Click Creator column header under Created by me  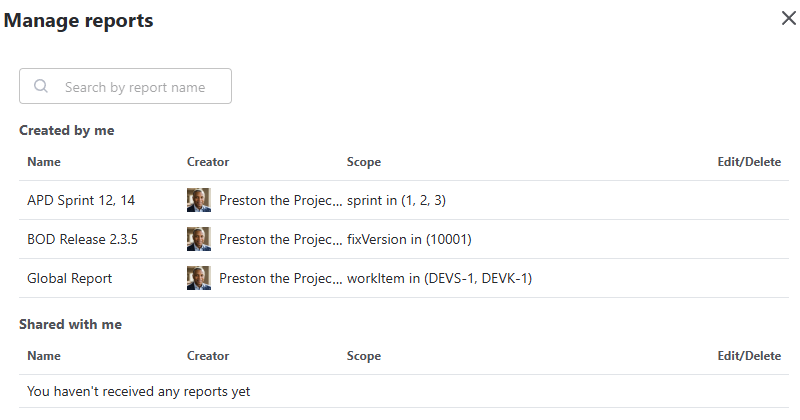tap(208, 162)
